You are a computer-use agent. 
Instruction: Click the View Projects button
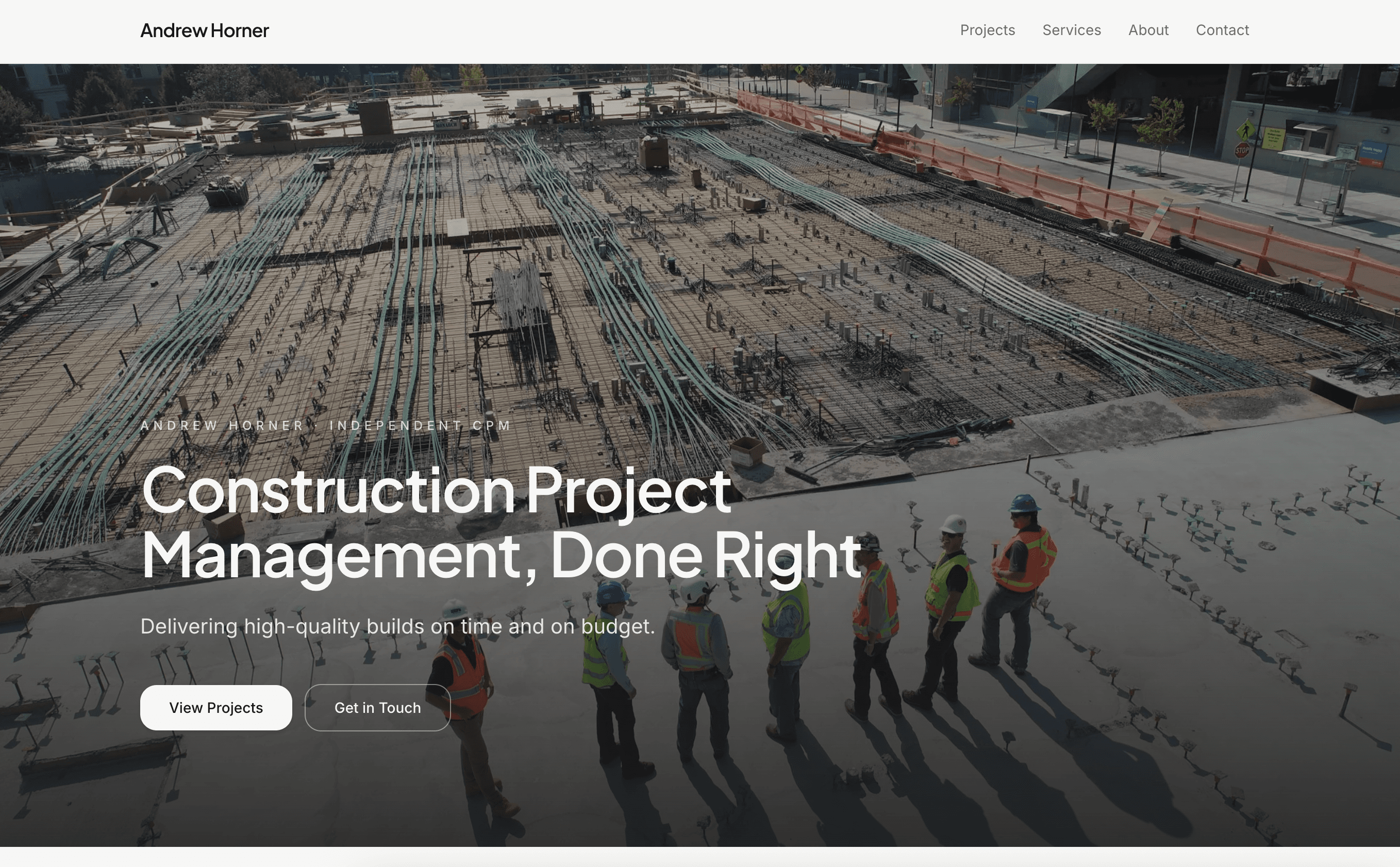[215, 708]
